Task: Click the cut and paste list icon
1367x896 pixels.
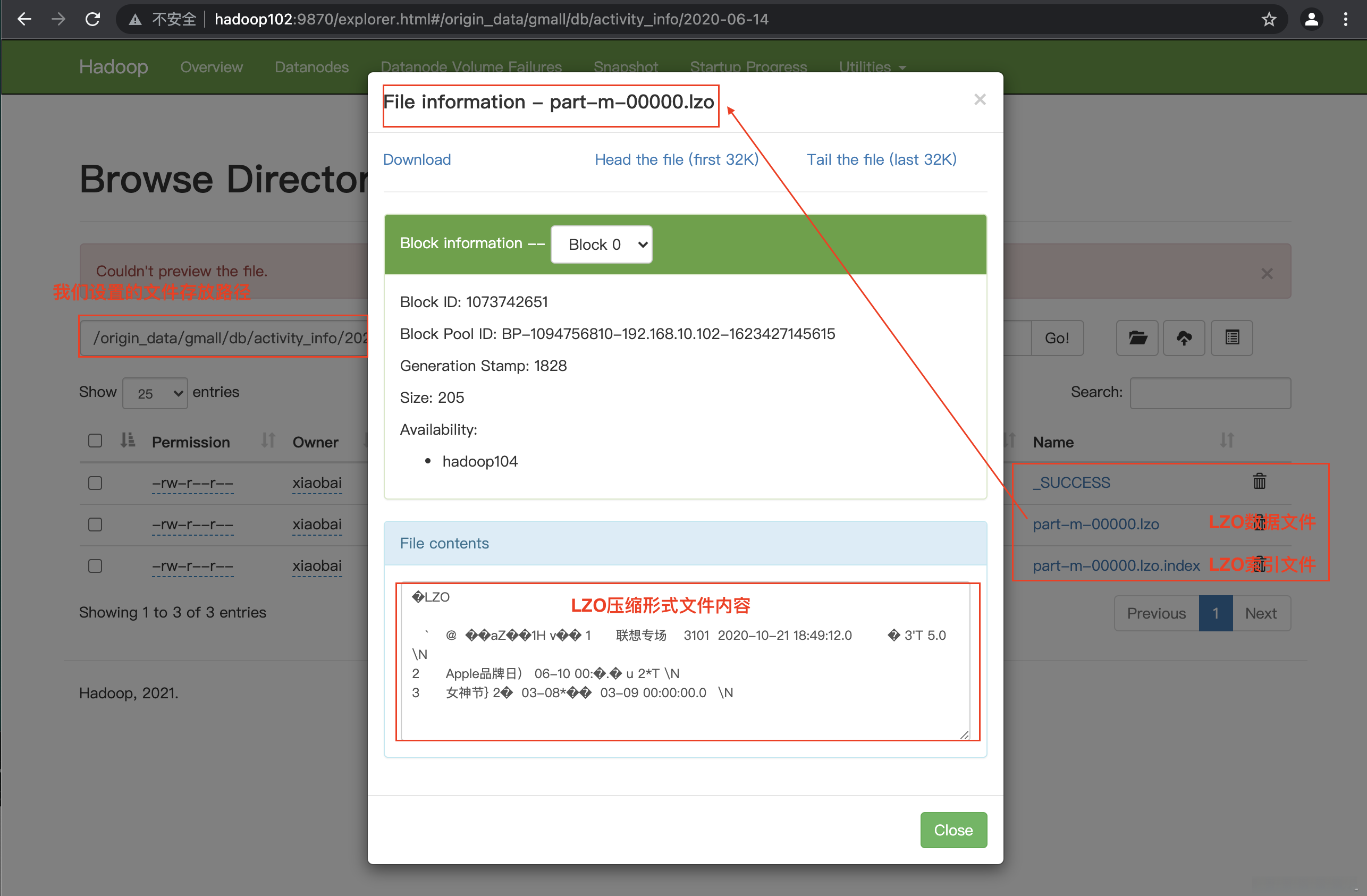Action: point(1231,337)
